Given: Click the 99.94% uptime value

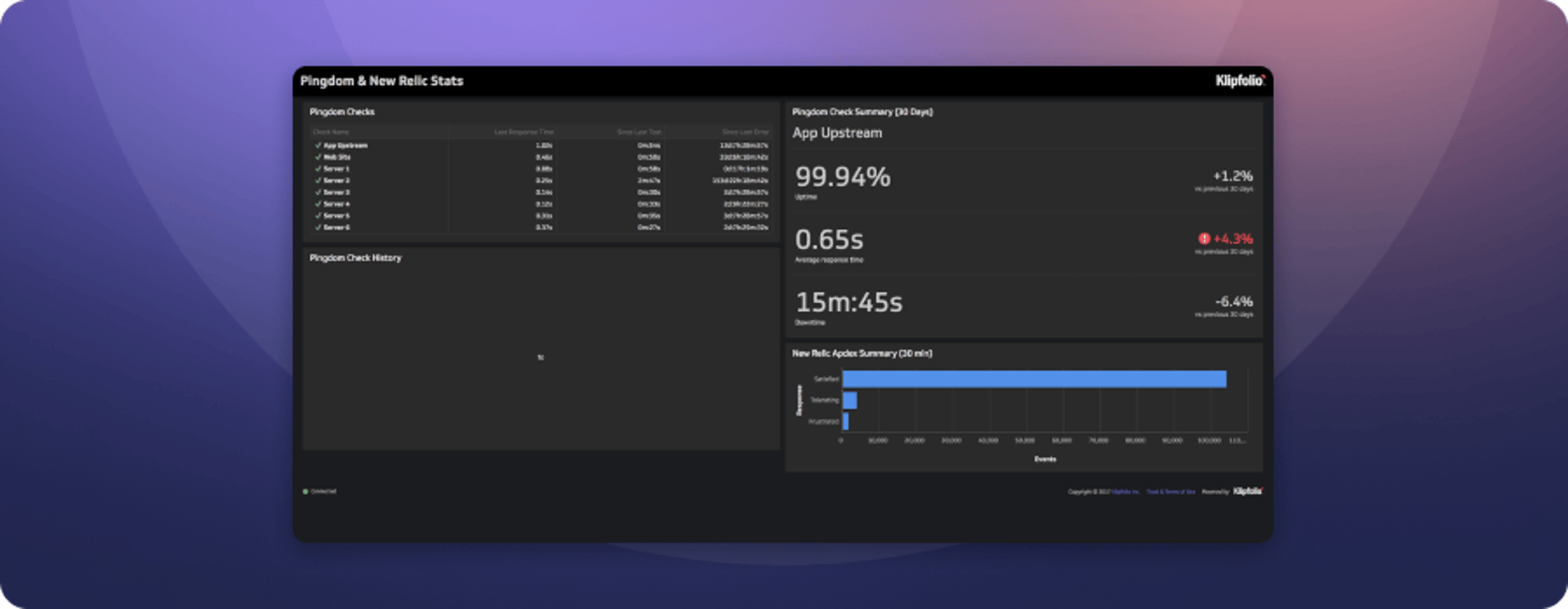Looking at the screenshot, I should point(843,176).
